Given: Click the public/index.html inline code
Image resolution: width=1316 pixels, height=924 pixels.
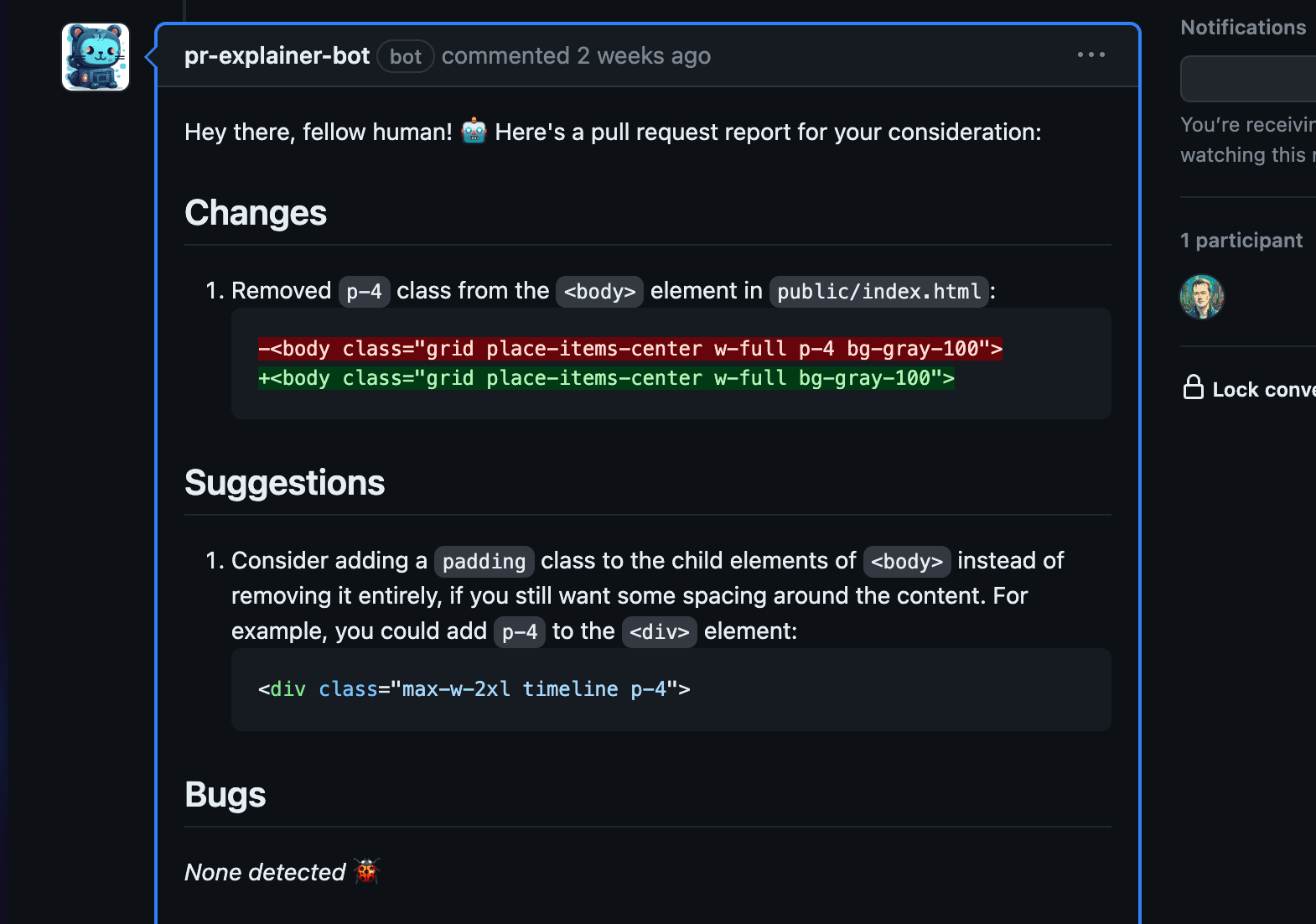Looking at the screenshot, I should coord(878,292).
